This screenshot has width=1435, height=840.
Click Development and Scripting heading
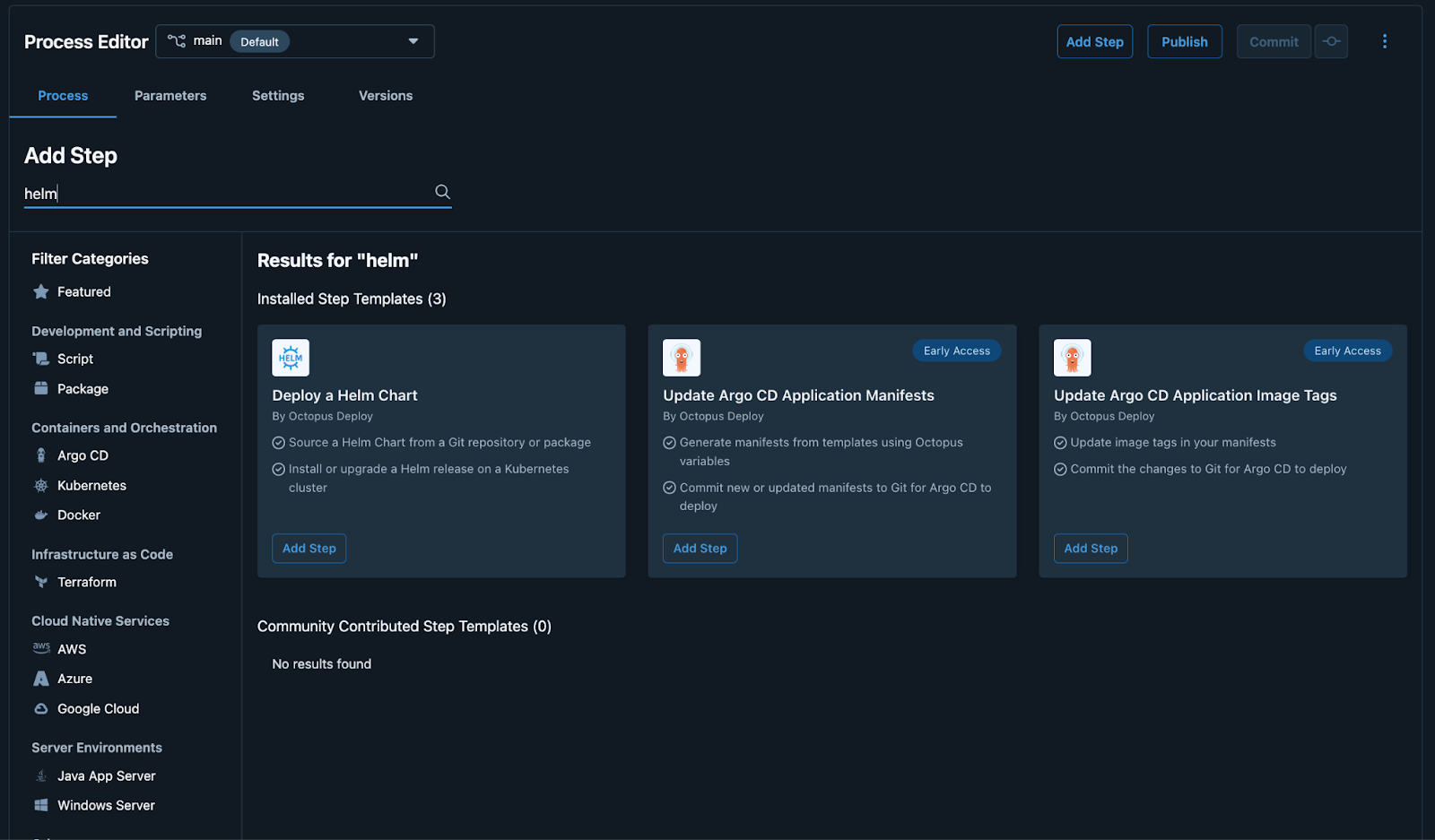pyautogui.click(x=117, y=331)
